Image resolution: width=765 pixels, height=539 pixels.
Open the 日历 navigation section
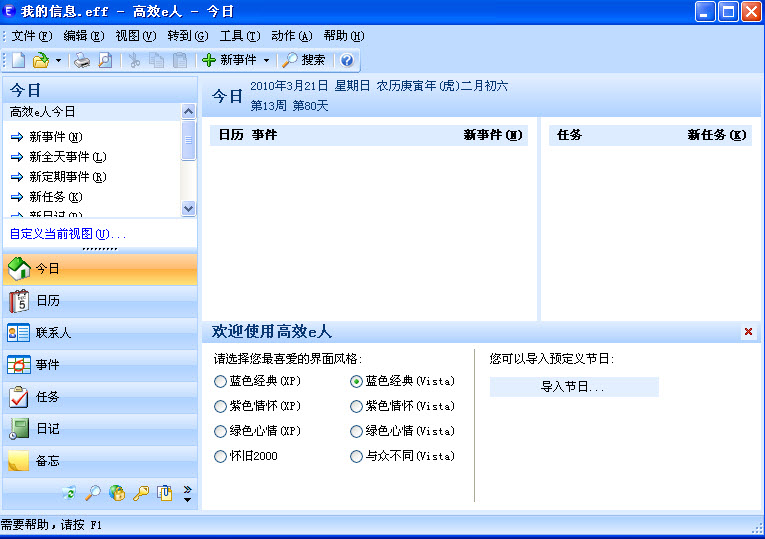pyautogui.click(x=100, y=300)
